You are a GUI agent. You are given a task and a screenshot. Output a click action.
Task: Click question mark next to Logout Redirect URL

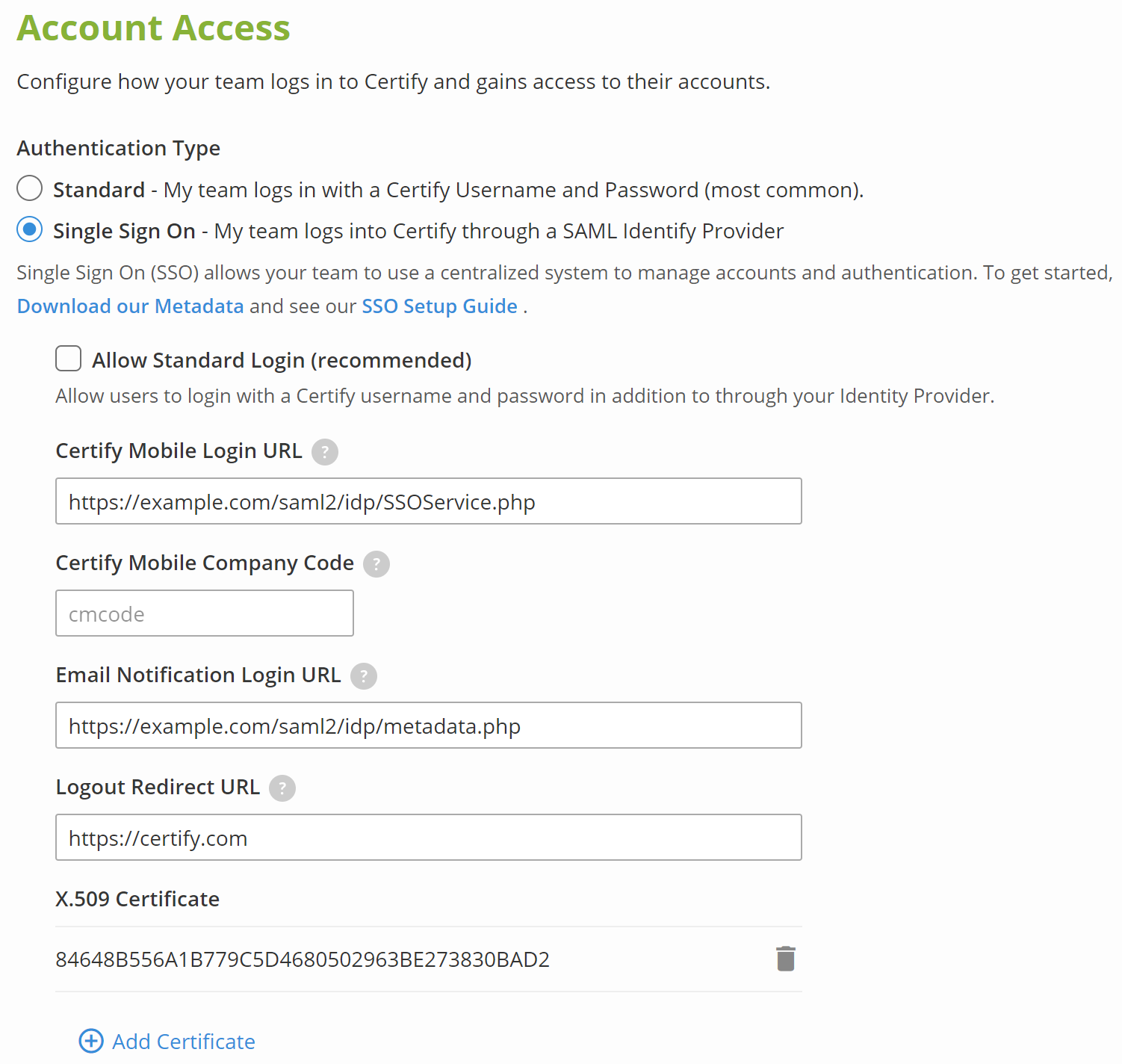click(x=282, y=788)
